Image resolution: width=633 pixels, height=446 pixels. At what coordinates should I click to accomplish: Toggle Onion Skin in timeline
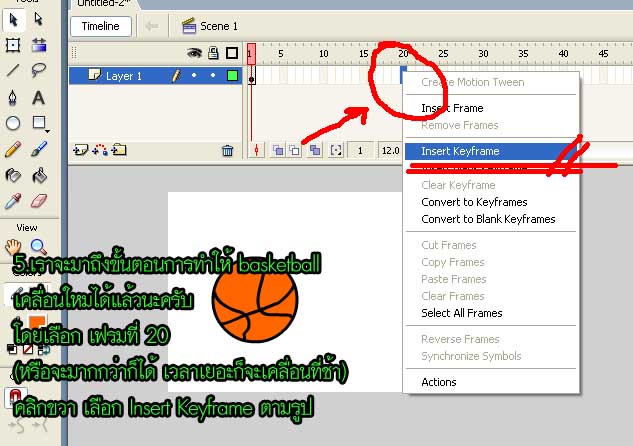click(278, 151)
